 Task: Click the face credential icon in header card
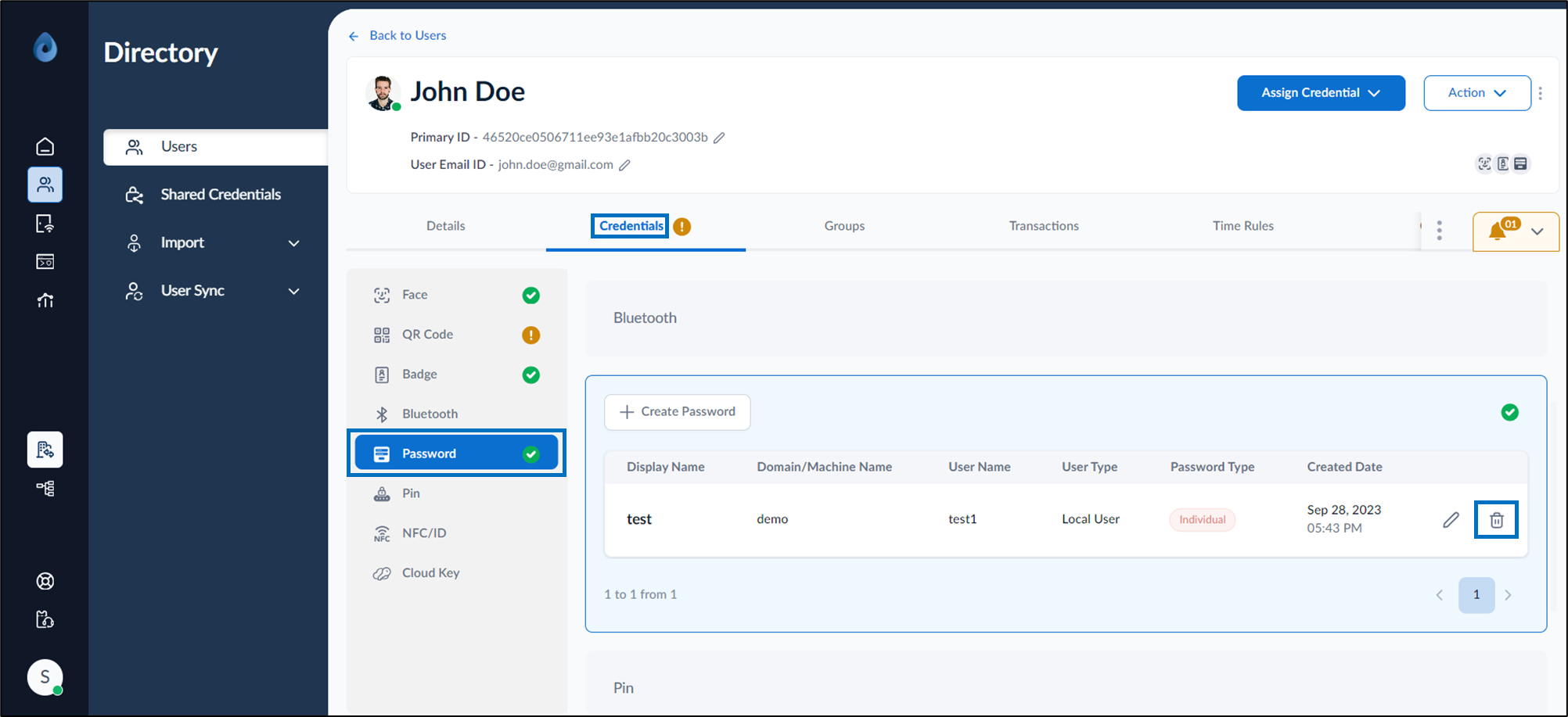coord(1484,163)
